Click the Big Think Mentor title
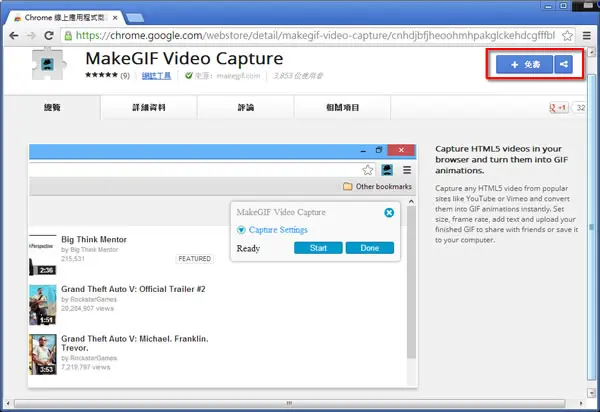Viewport: 600px width, 412px height. [x=94, y=239]
